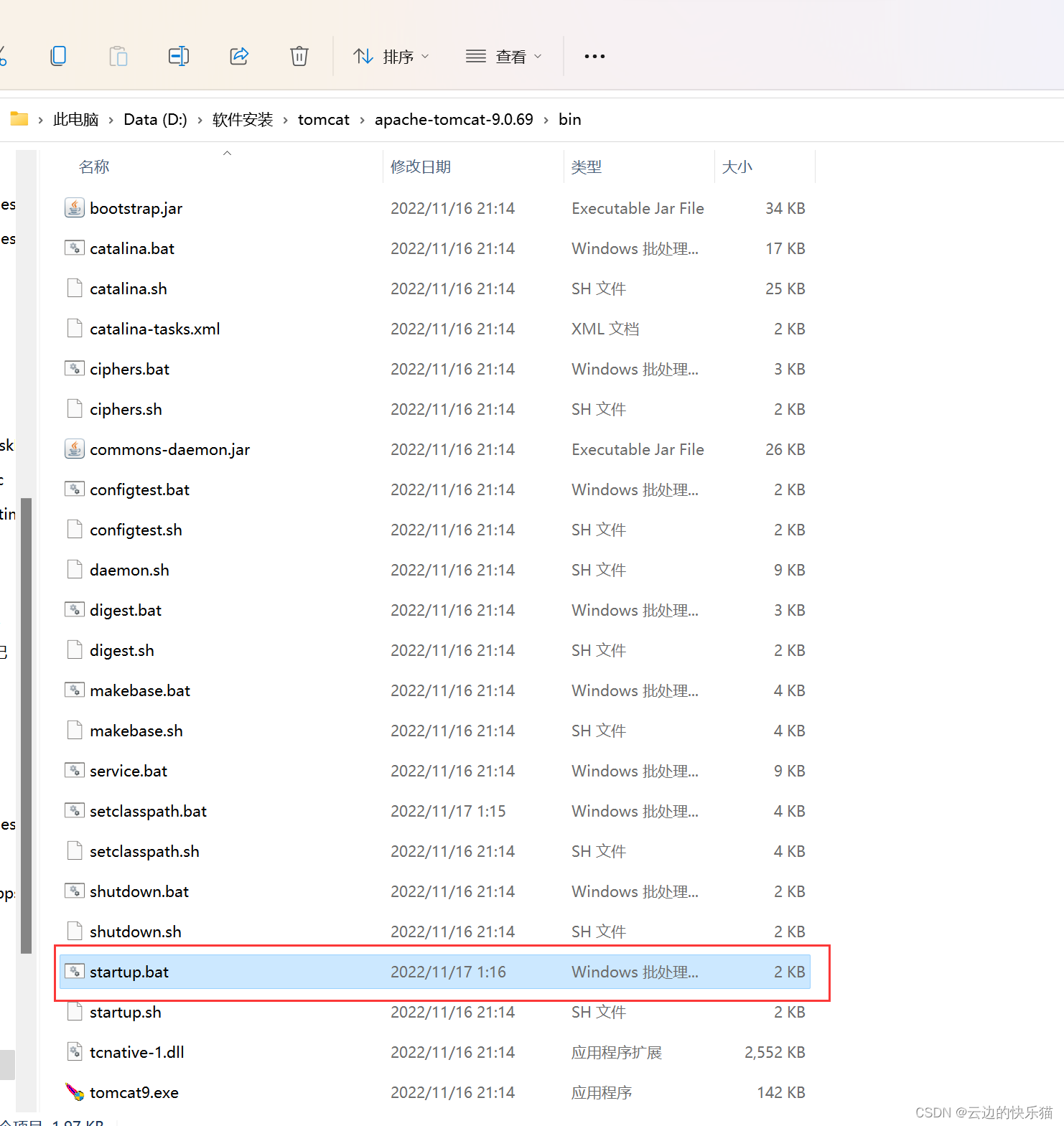This screenshot has width=1064, height=1126.
Task: Select the daemon.sh file icon
Action: pyautogui.click(x=75, y=570)
